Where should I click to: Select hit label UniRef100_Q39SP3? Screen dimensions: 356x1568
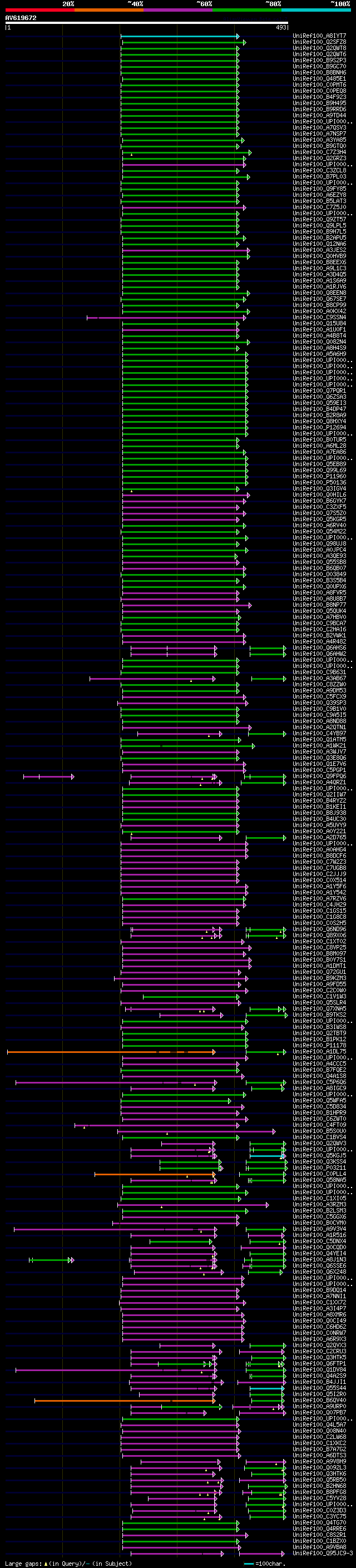click(319, 703)
